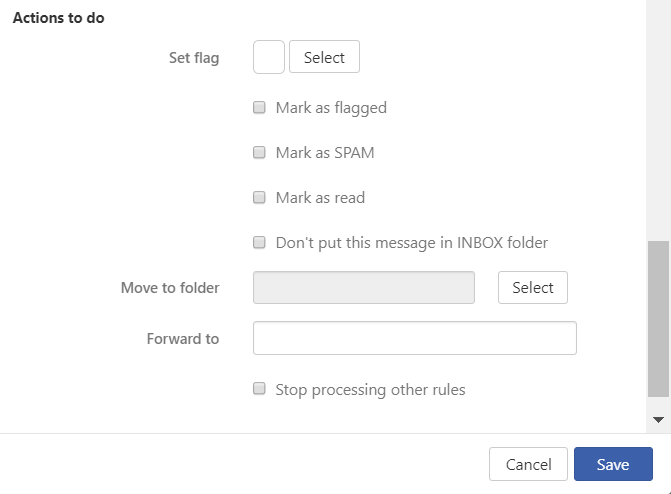Tick the Mark as SPAM checkbox
The height and width of the screenshot is (494, 671).
point(259,152)
